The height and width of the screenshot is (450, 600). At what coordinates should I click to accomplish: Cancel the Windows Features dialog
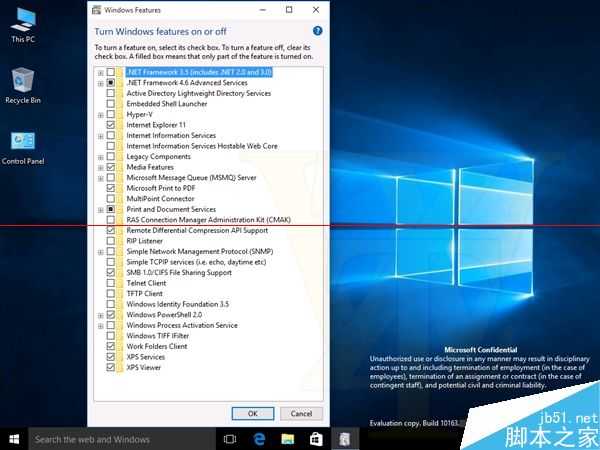[301, 414]
